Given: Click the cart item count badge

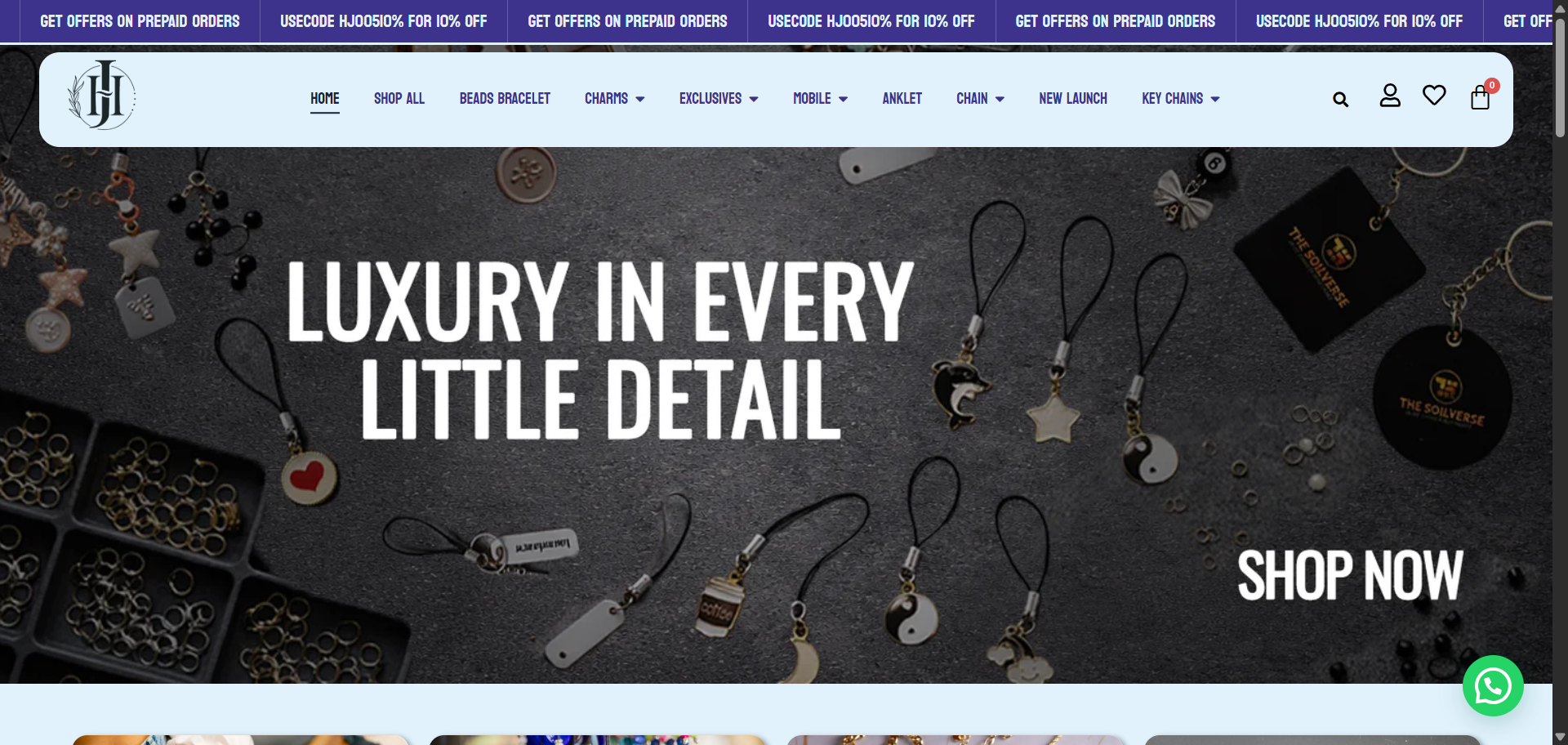Looking at the screenshot, I should tap(1492, 85).
